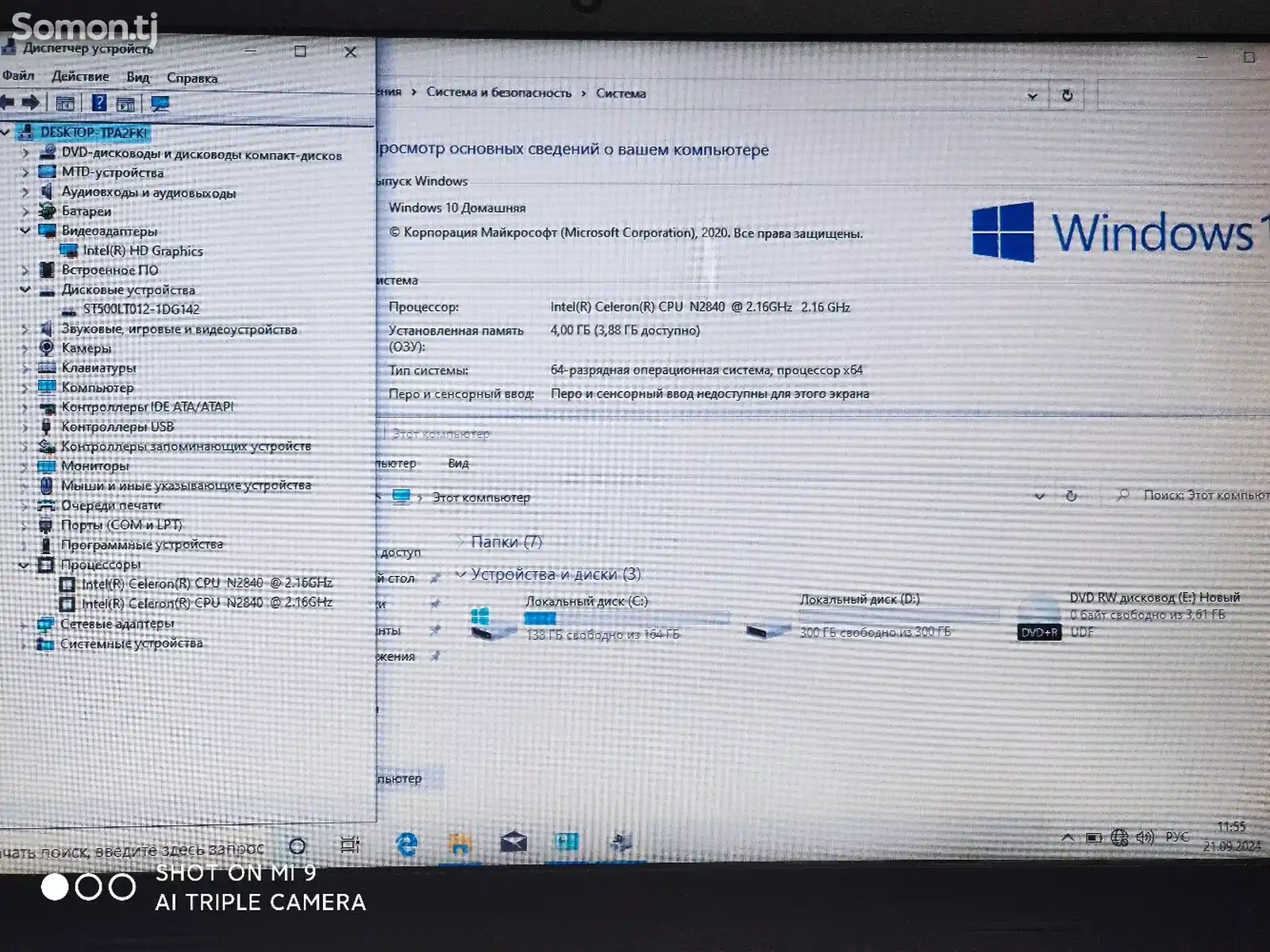Select DVD RW дисковод (E:) Новый
Viewport: 1270px width, 952px height.
1129,616
